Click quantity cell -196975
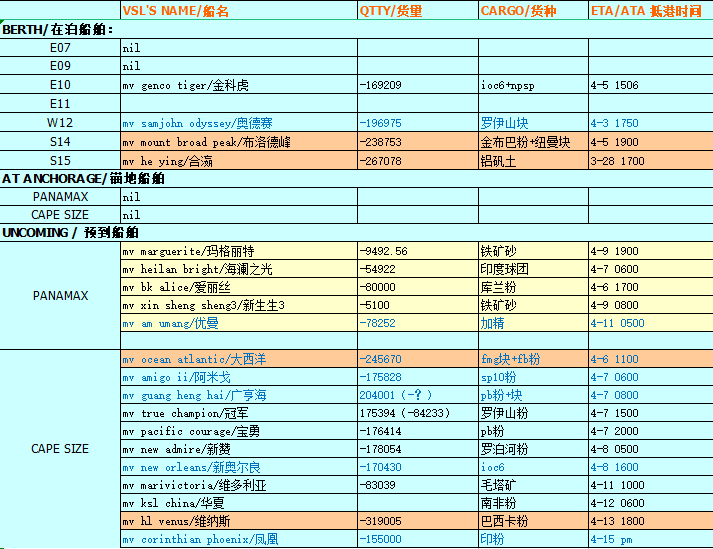The image size is (713, 549). coord(418,123)
